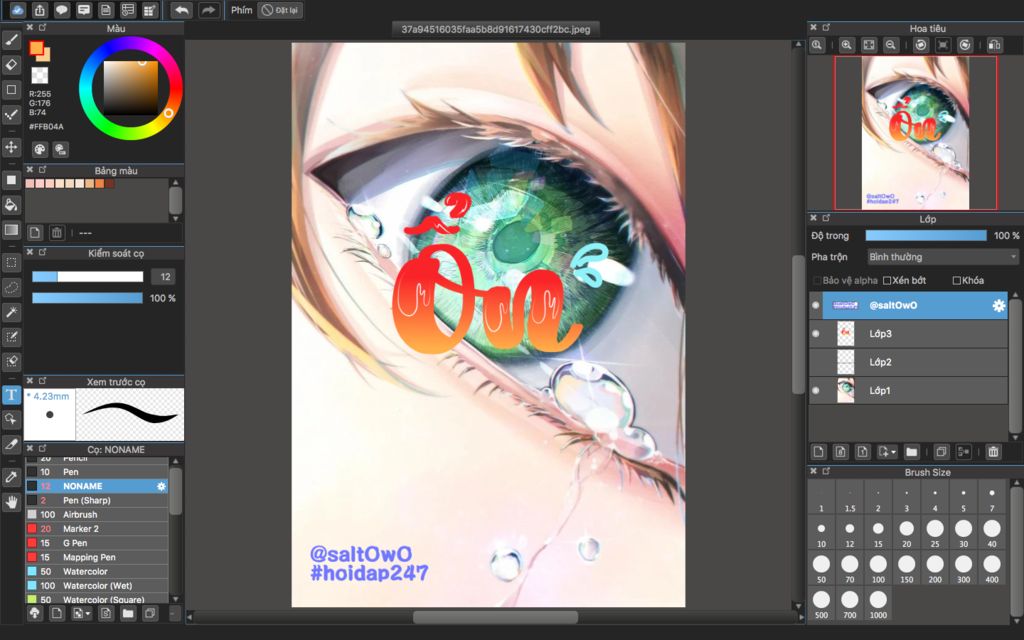Select brush size 25 preset
The width and height of the screenshot is (1024, 640).
point(935,533)
